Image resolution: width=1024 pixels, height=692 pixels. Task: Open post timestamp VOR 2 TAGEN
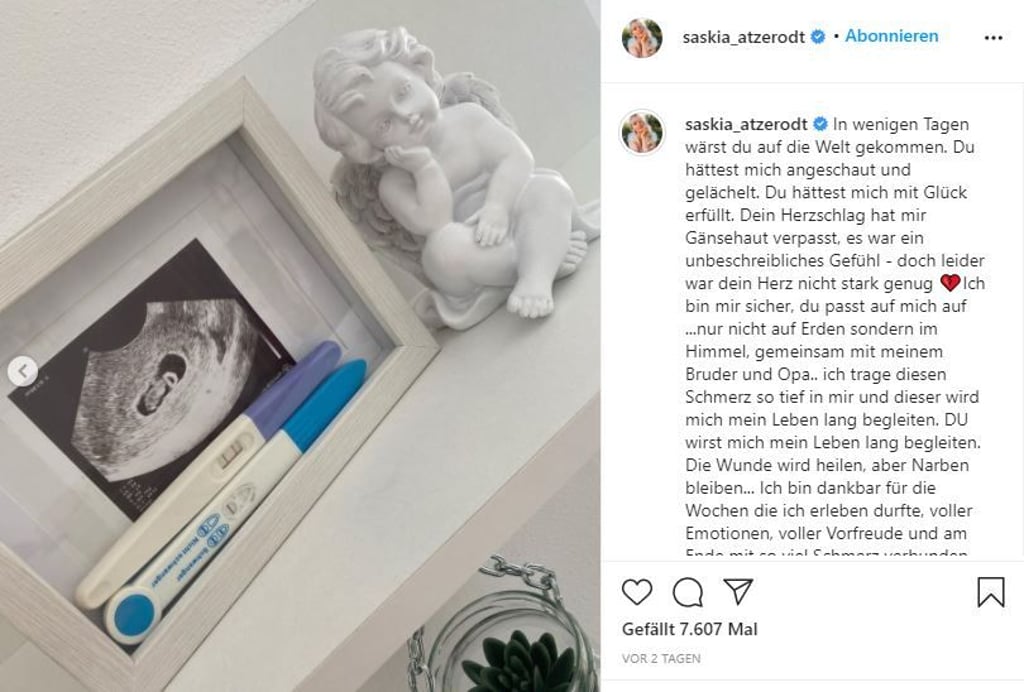[x=661, y=659]
